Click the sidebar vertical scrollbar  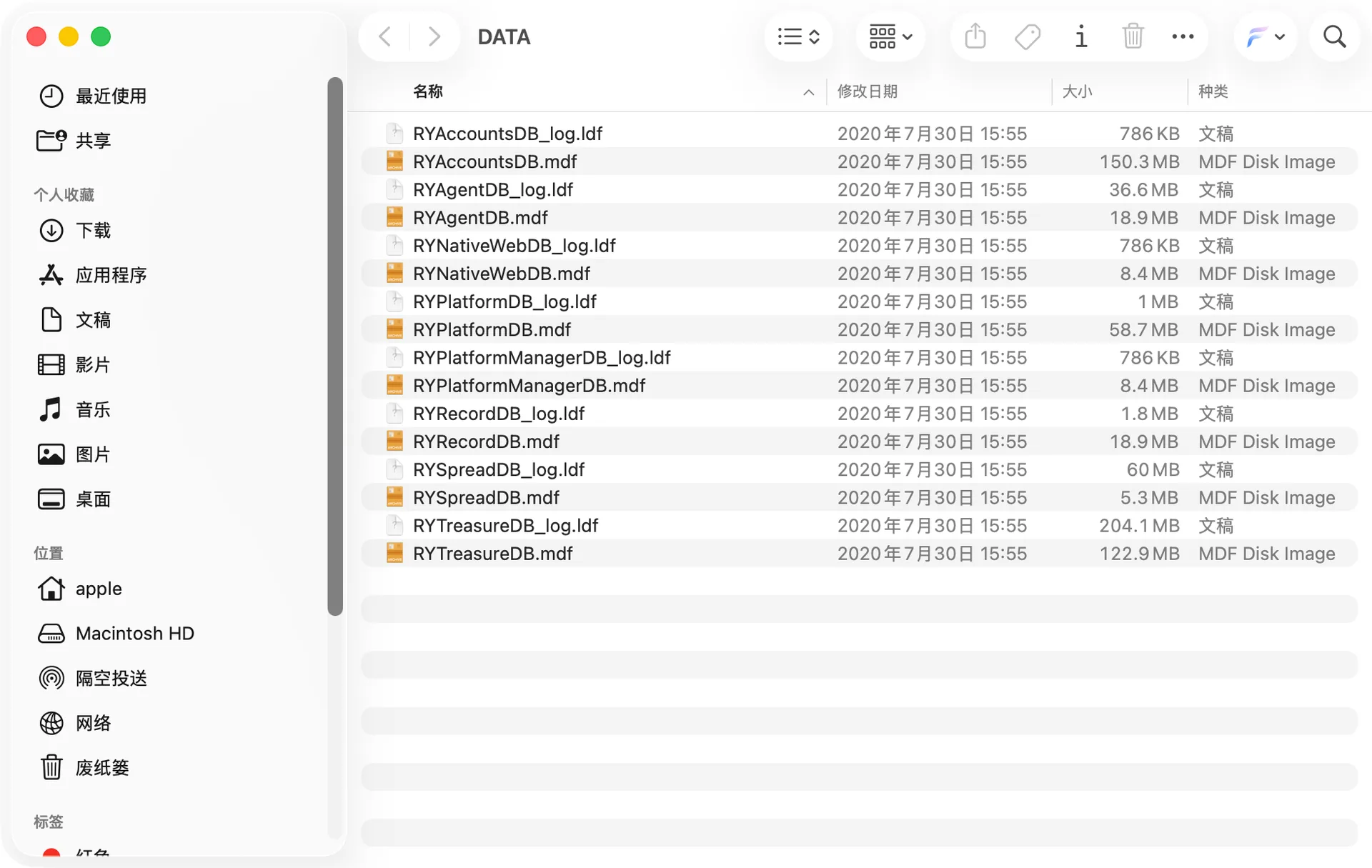coord(335,346)
